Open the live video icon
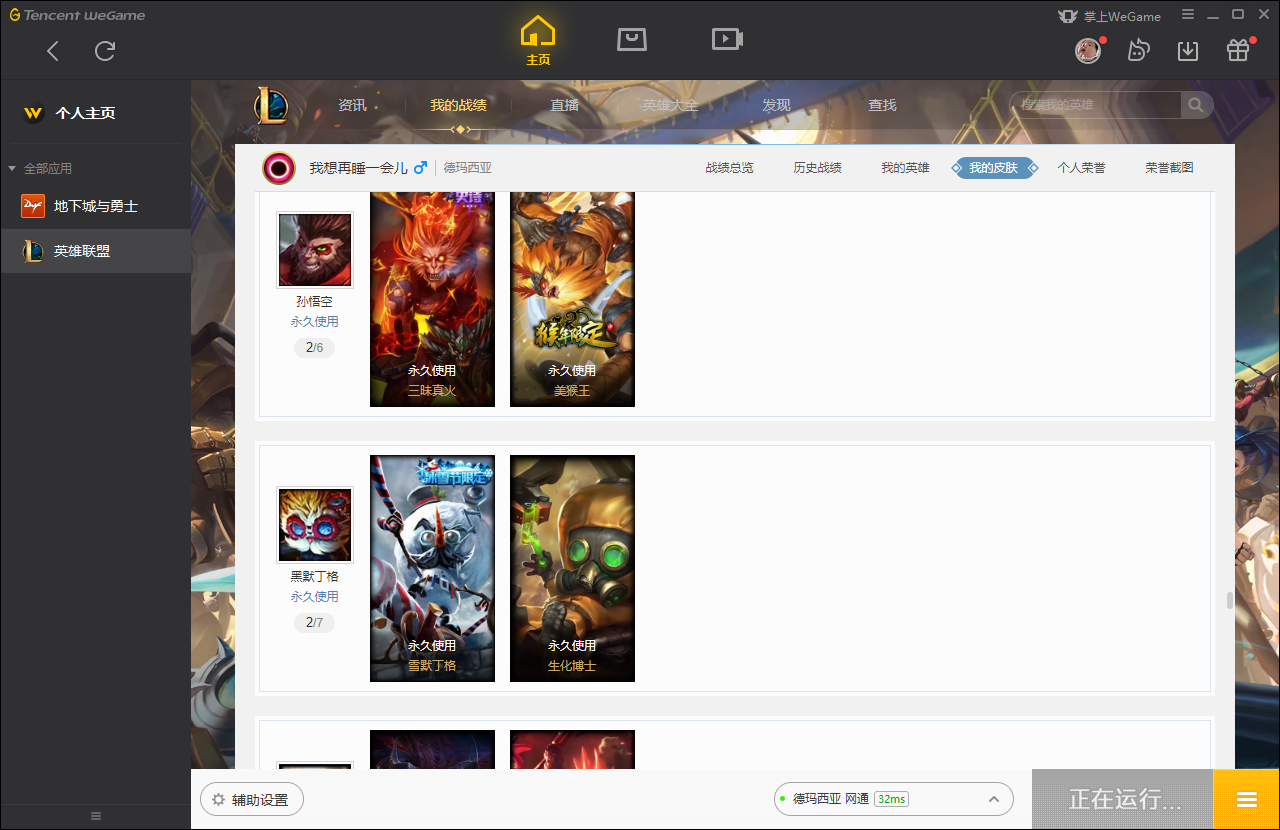This screenshot has height=830, width=1280. [727, 39]
